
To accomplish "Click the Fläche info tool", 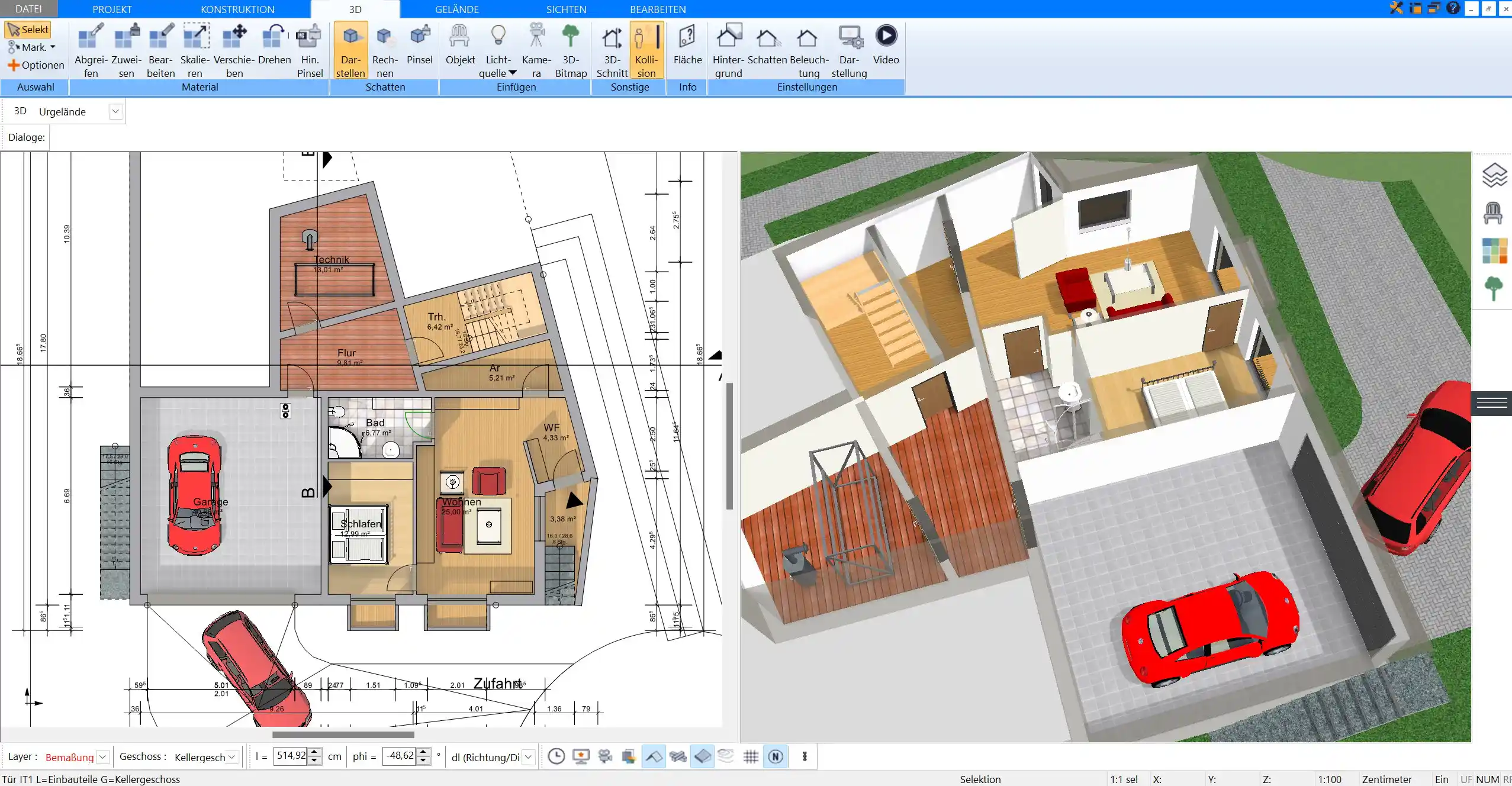I will point(687,44).
